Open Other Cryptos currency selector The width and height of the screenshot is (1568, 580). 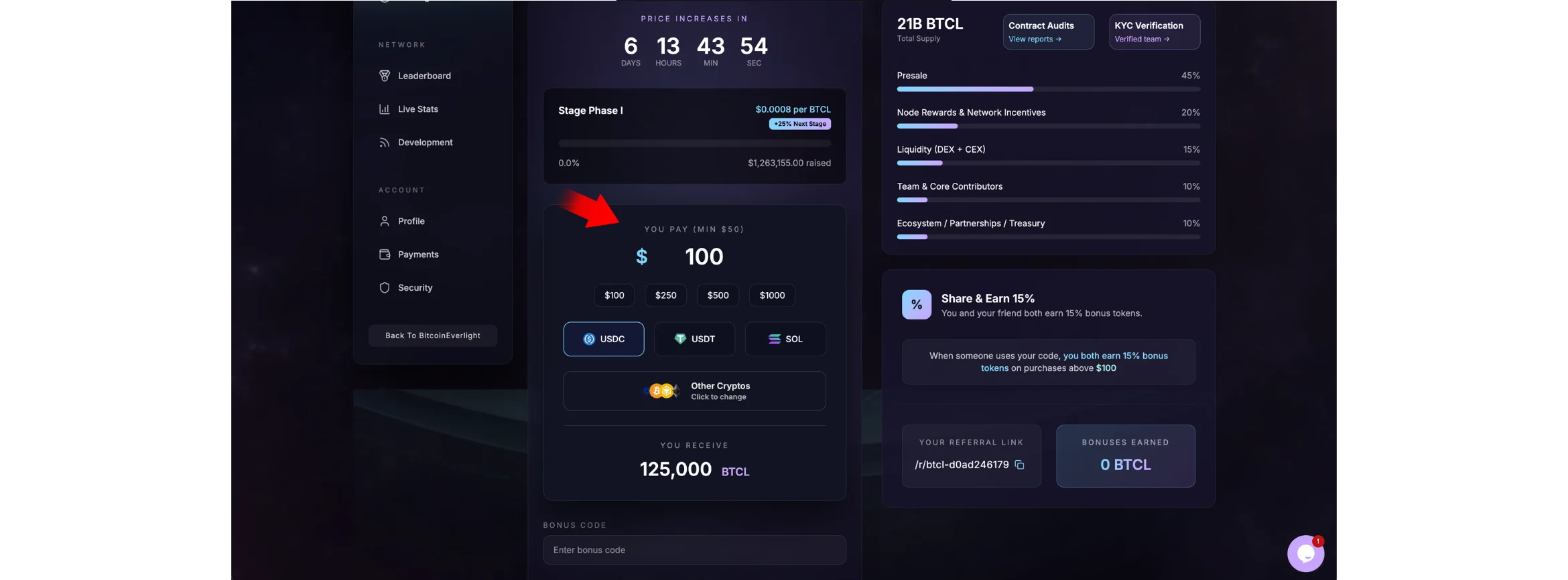pos(694,391)
